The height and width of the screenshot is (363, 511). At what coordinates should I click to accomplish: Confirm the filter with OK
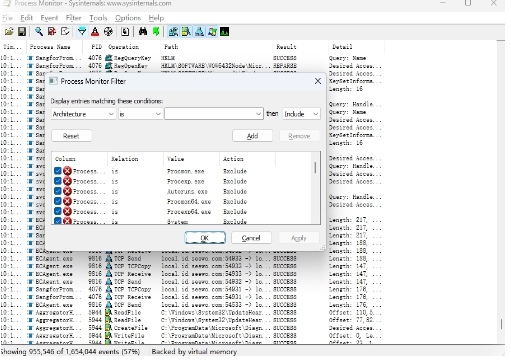pos(205,238)
